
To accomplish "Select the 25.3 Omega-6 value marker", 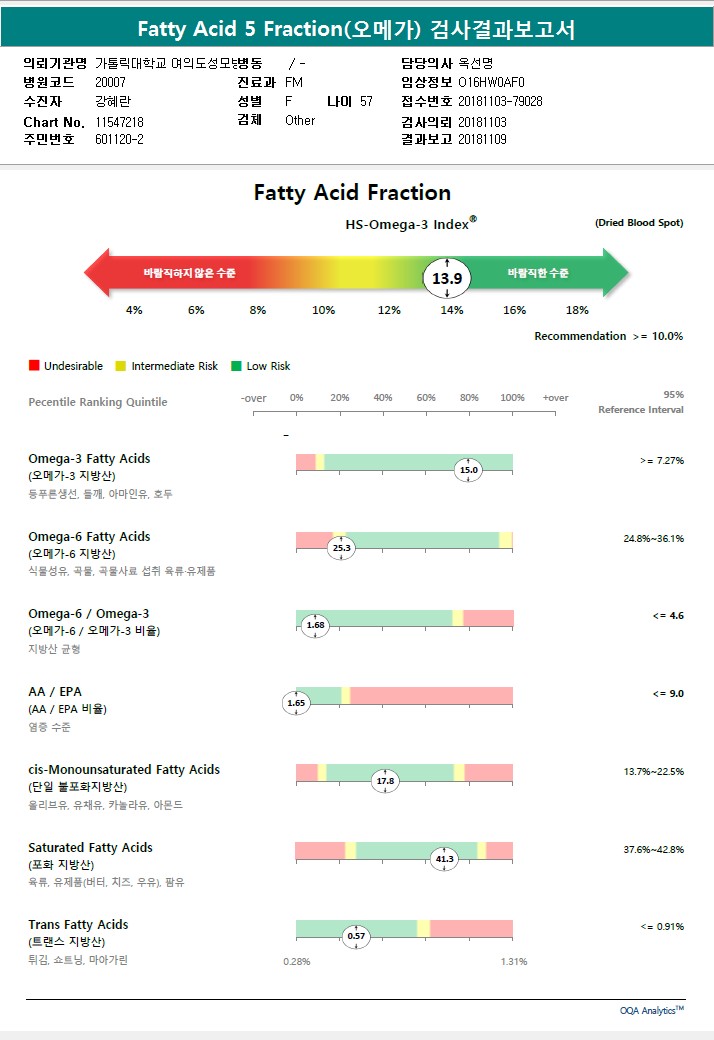I will (x=342, y=548).
